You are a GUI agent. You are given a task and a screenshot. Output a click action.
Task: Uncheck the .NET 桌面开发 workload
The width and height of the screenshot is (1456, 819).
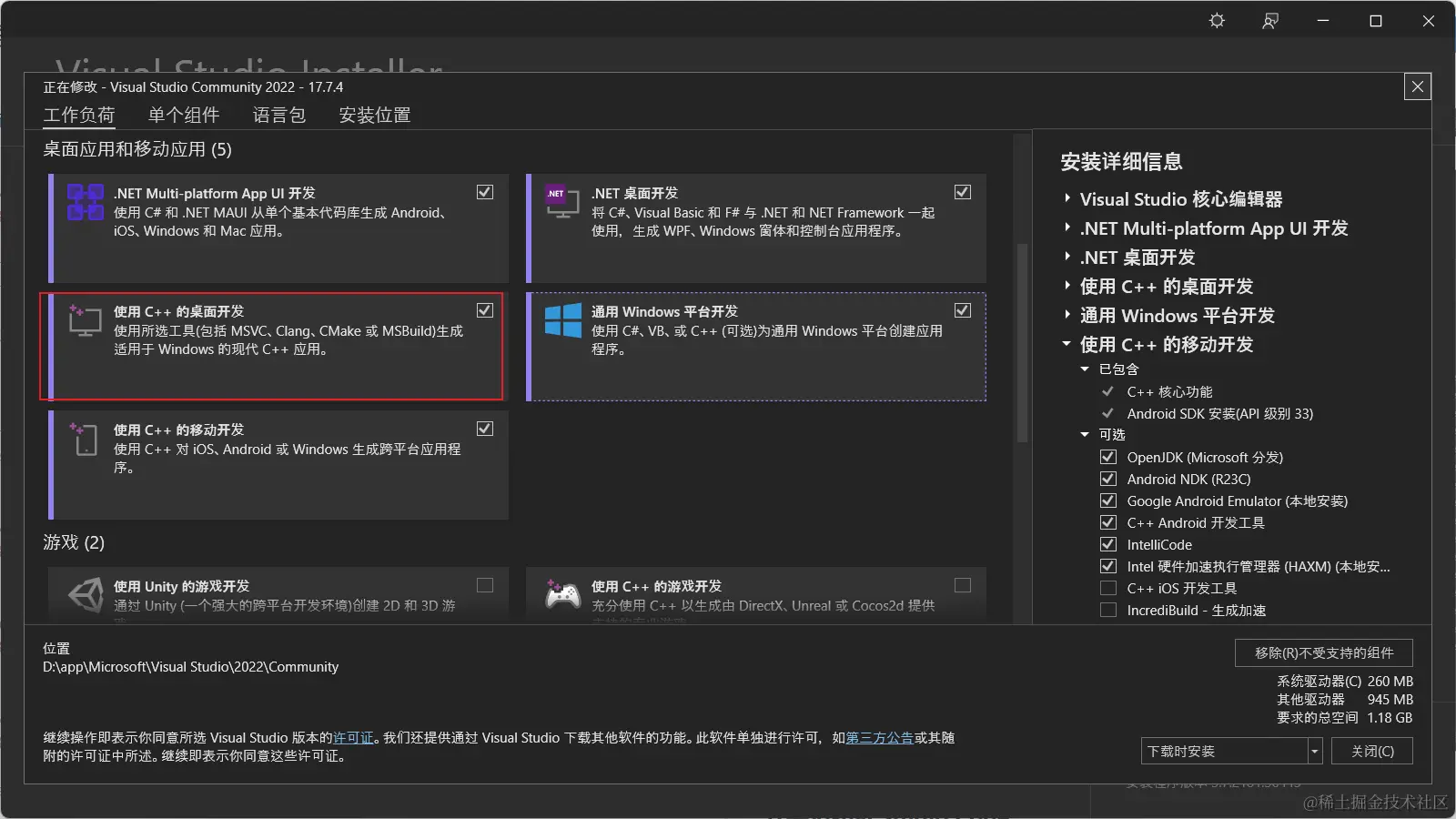[x=963, y=192]
